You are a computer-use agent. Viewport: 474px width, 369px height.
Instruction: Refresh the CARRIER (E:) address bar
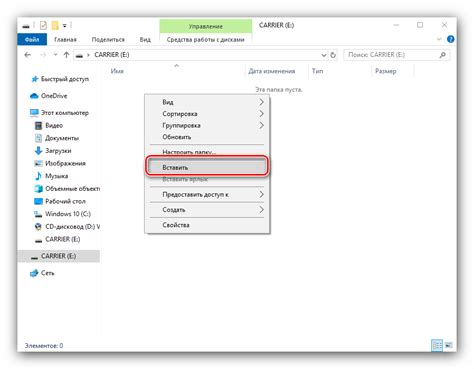(333, 55)
